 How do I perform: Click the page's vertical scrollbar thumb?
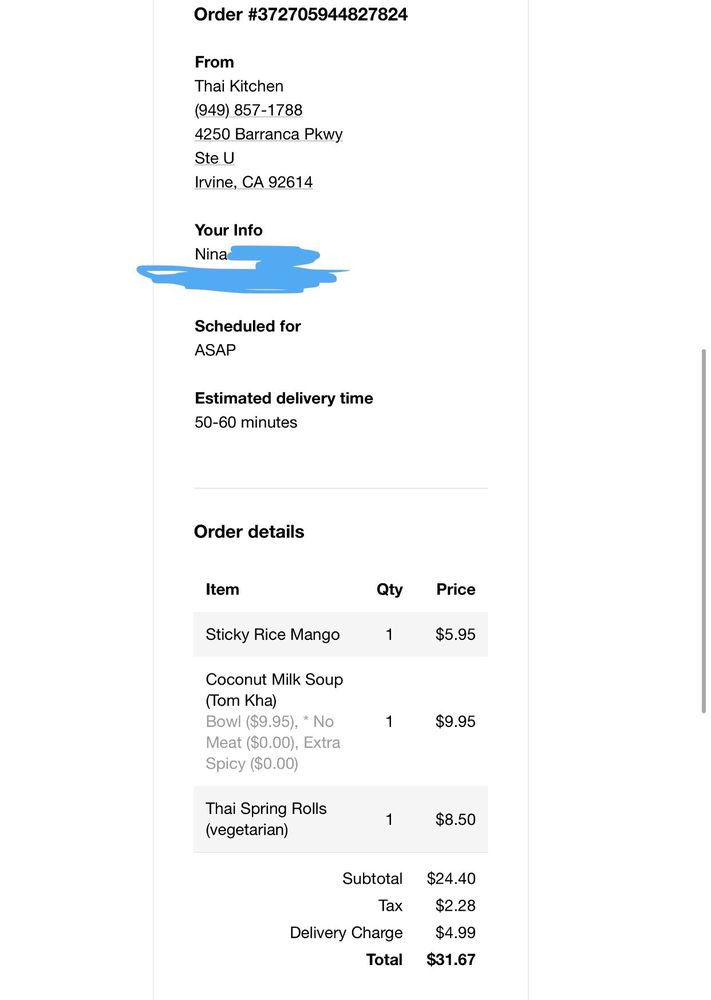pyautogui.click(x=703, y=531)
